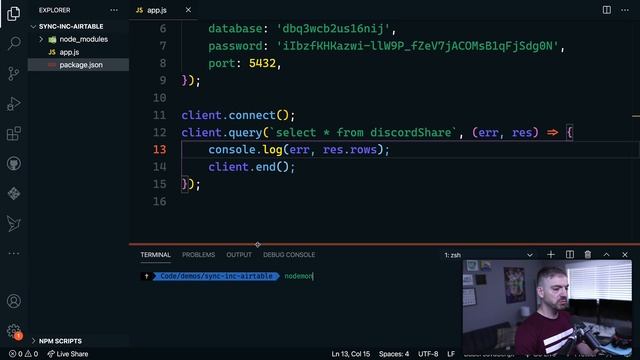
Task: Change indentation via 'Spaces: 4'
Action: point(394,354)
